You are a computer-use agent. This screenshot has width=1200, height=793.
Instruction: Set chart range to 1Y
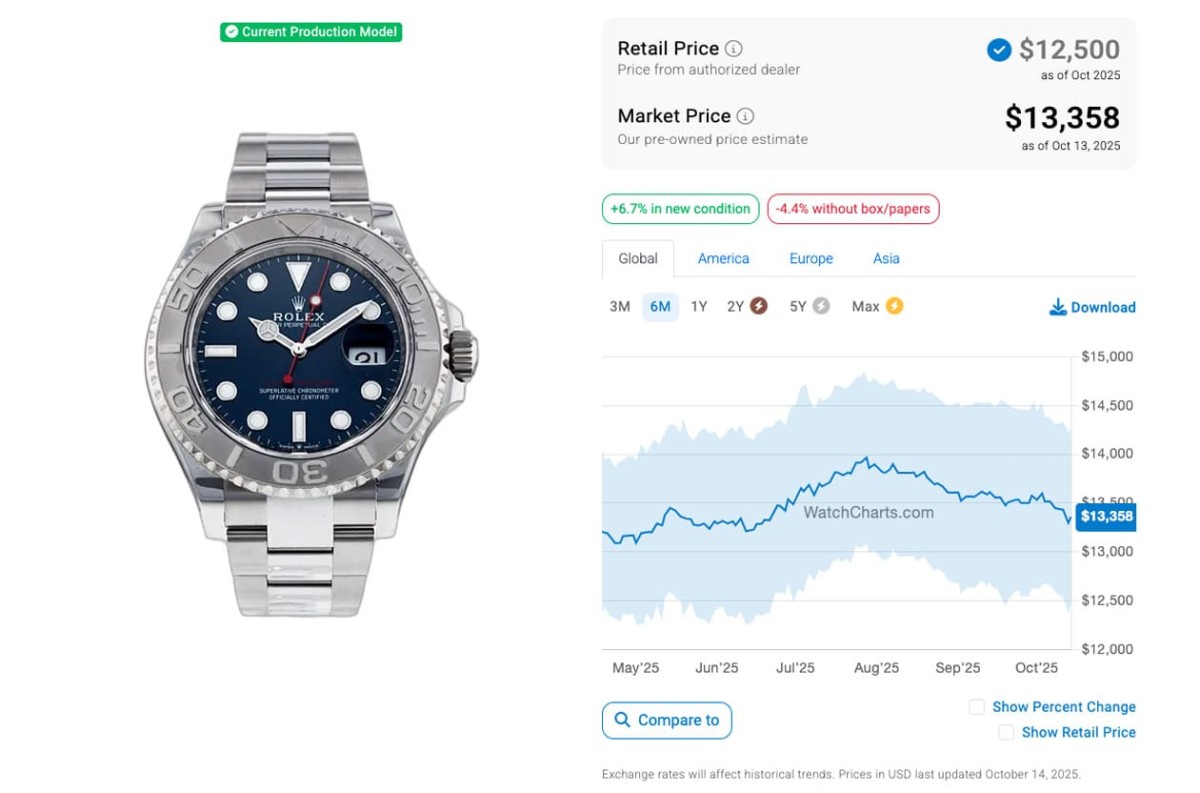point(699,306)
